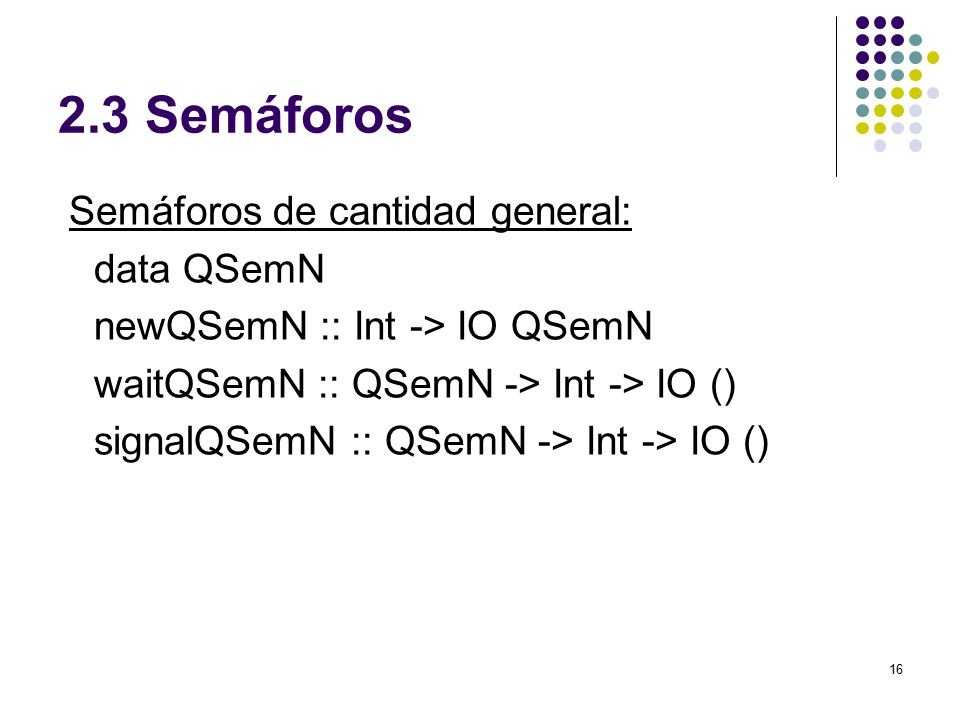Click the bottom-right lavender dot in grid
Image resolution: width=960 pixels, height=720 pixels.
(x=915, y=146)
